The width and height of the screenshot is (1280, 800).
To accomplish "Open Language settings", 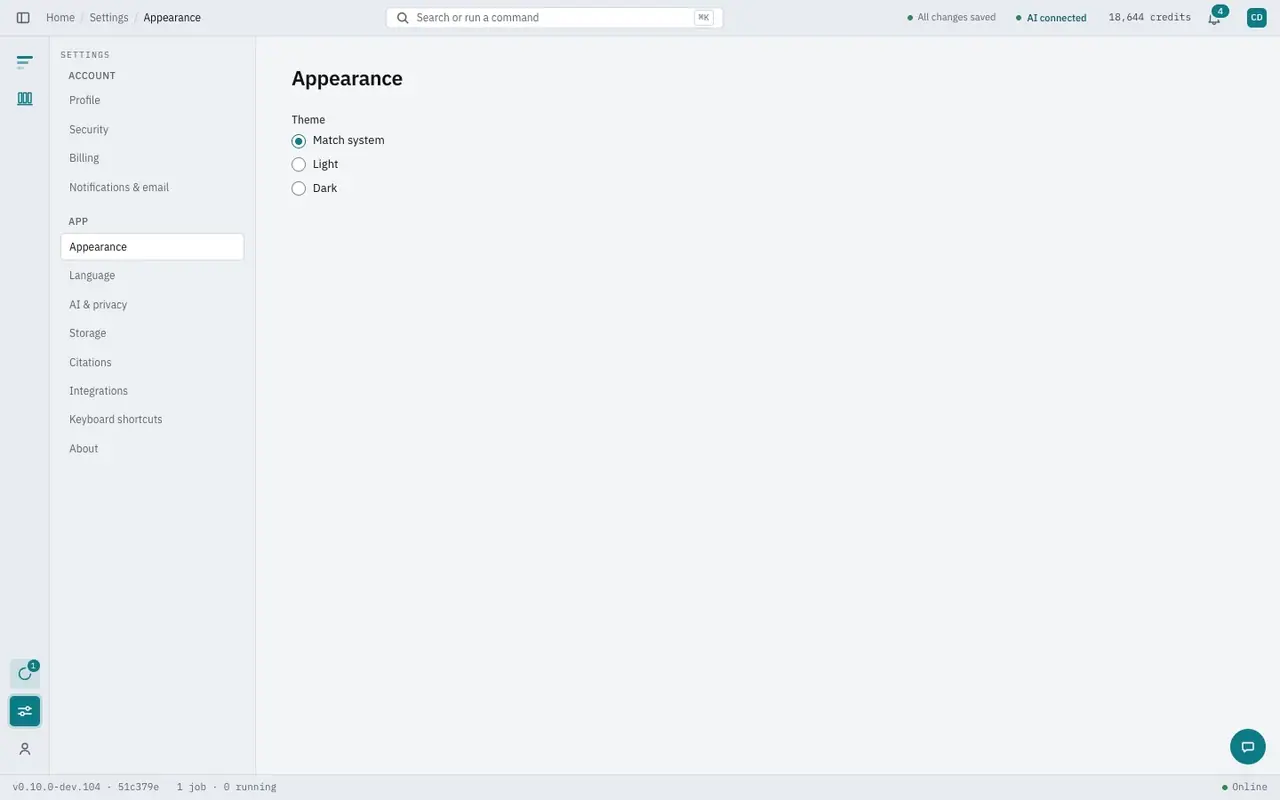I will pyautogui.click(x=152, y=275).
